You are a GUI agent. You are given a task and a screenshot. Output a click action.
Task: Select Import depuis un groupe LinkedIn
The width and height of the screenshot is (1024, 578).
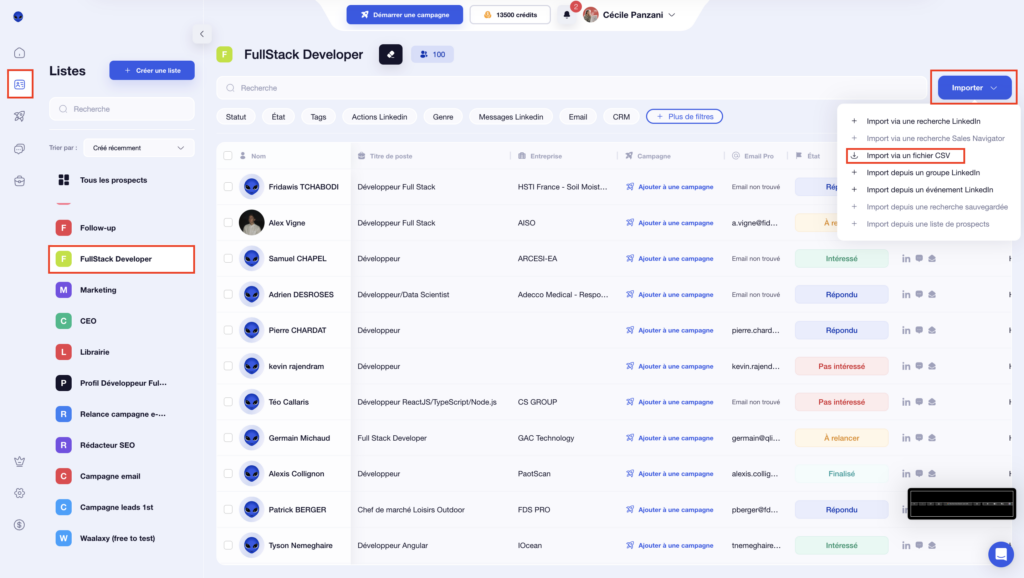click(x=922, y=172)
